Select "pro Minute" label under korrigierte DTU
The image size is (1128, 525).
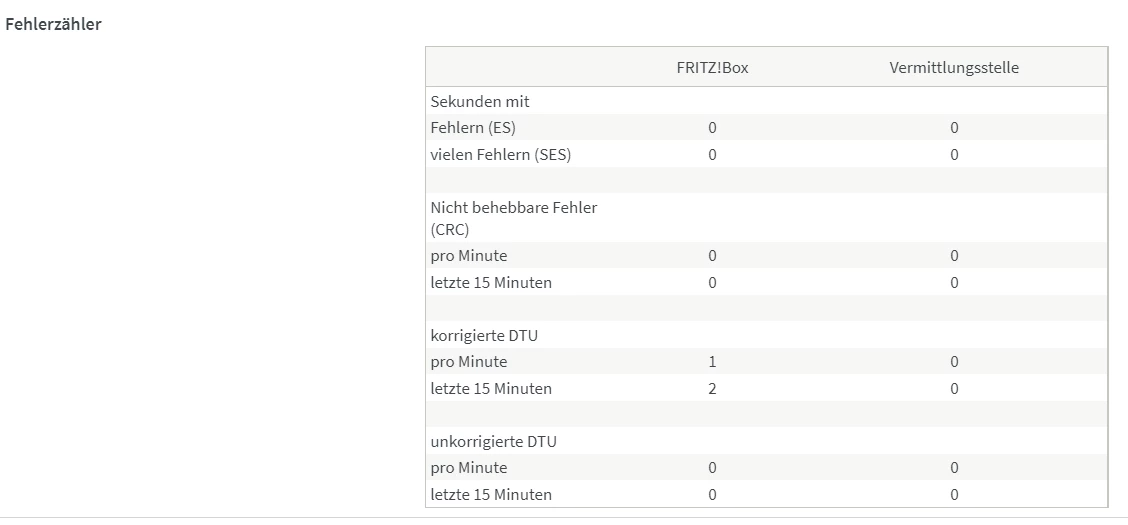click(469, 362)
